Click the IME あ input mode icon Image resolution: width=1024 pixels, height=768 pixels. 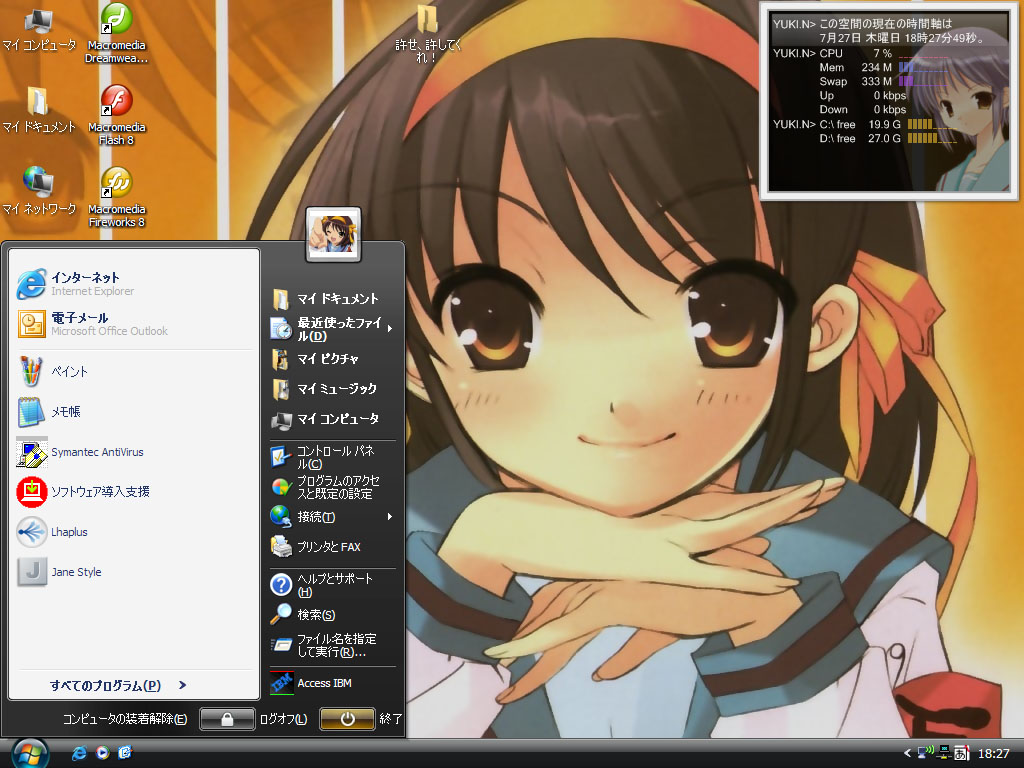961,753
